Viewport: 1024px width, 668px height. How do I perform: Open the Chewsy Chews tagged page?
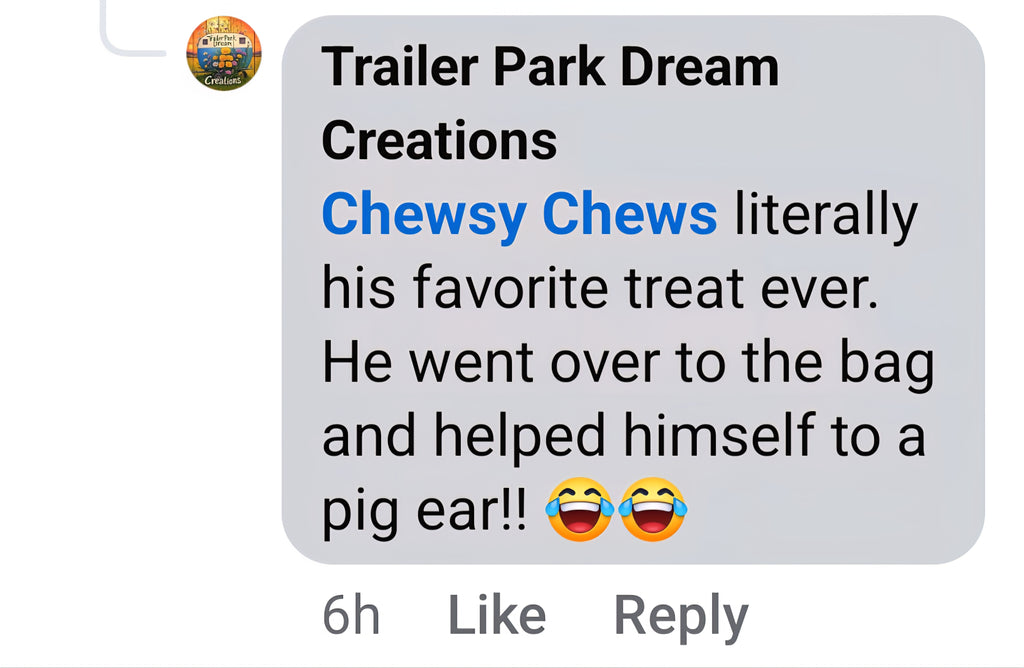click(x=519, y=214)
